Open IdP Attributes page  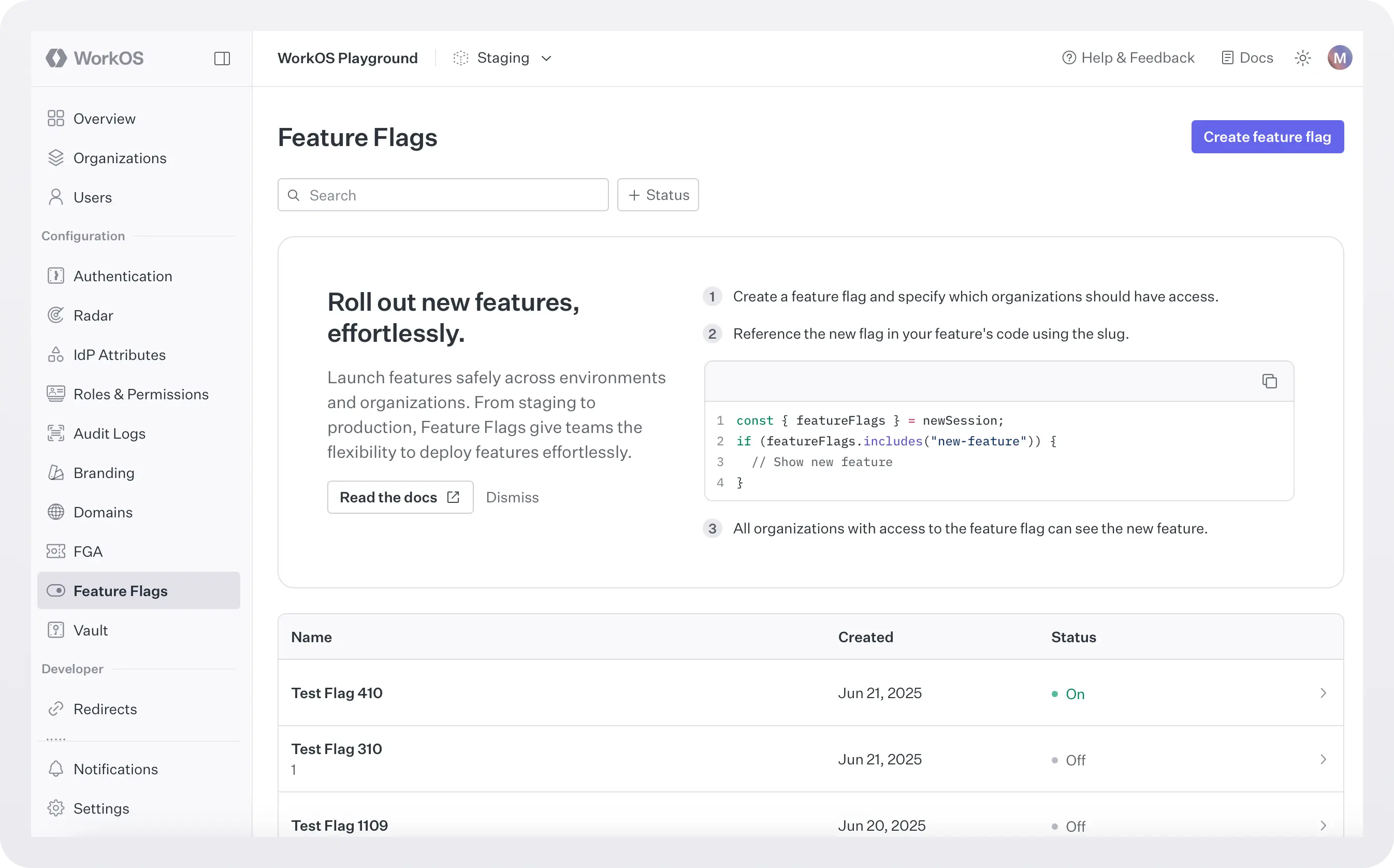[138, 354]
